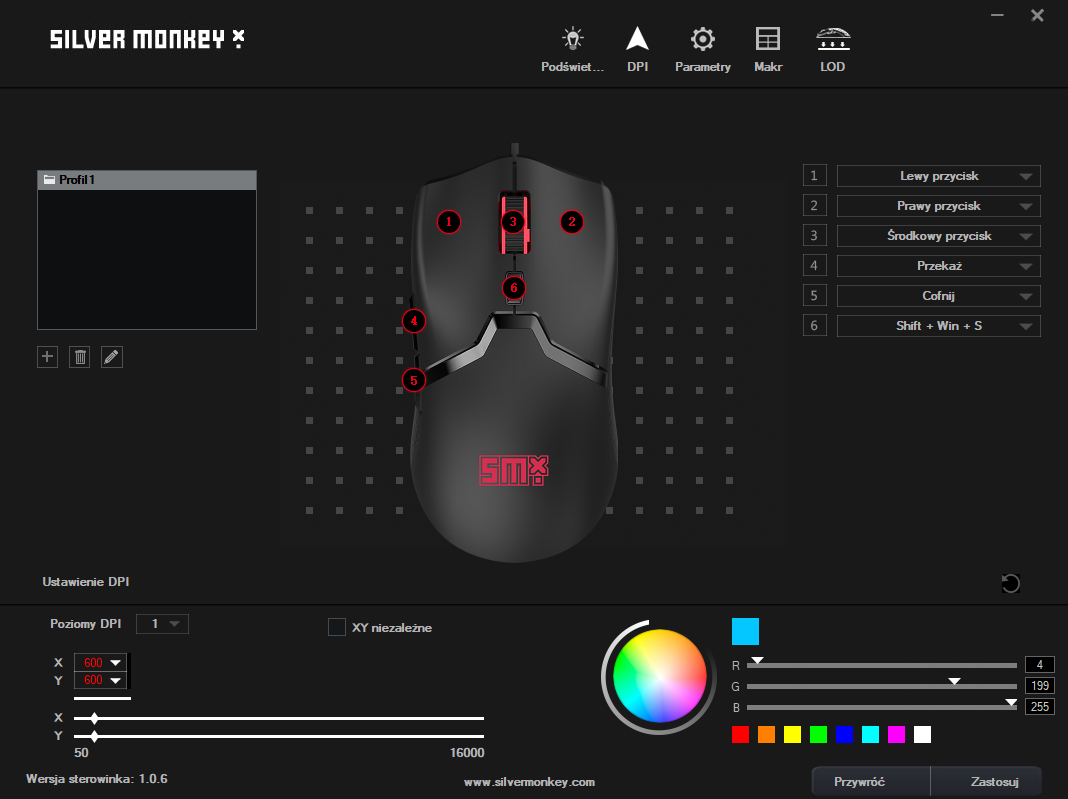Enable the XY niezależne checkbox
Image resolution: width=1068 pixels, height=799 pixels.
coord(336,627)
